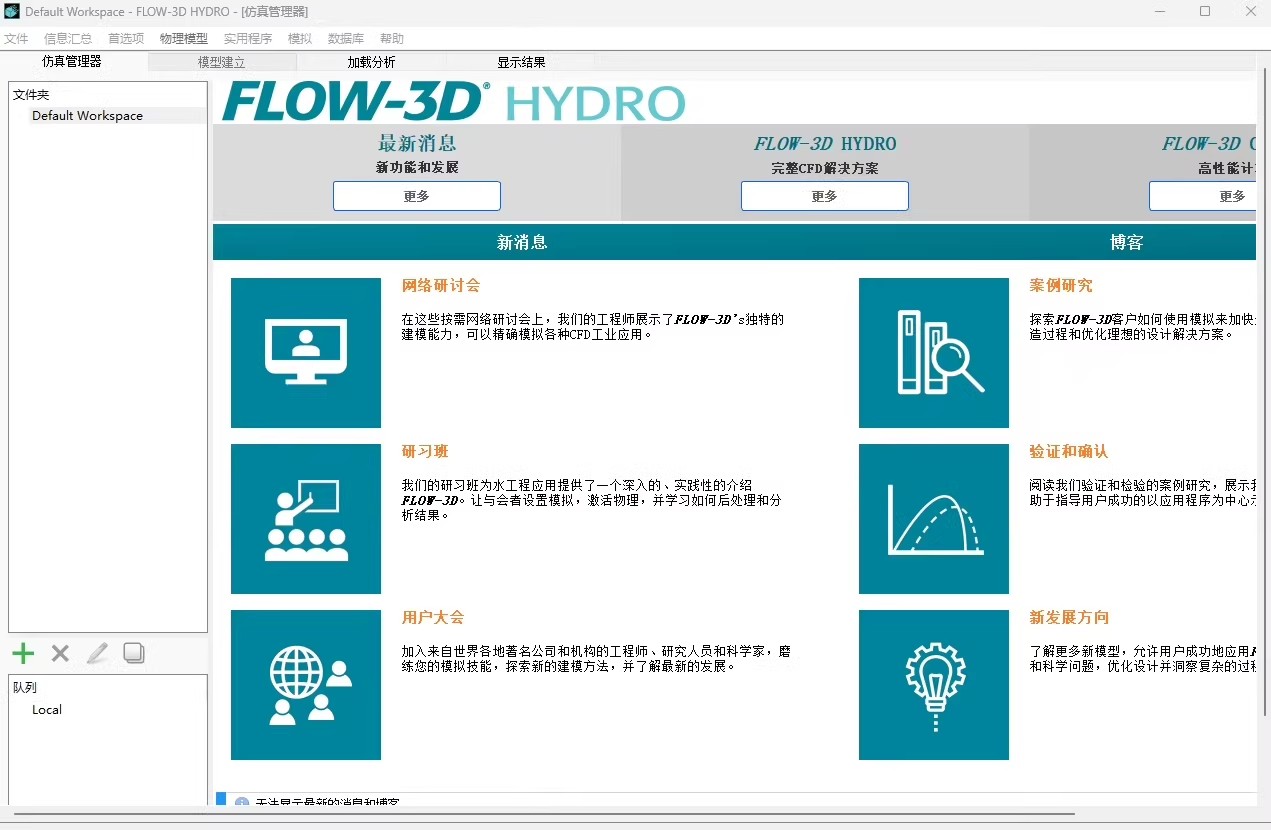
Task: Open the 新发展方向 lightbulb gear tile
Action: [934, 685]
